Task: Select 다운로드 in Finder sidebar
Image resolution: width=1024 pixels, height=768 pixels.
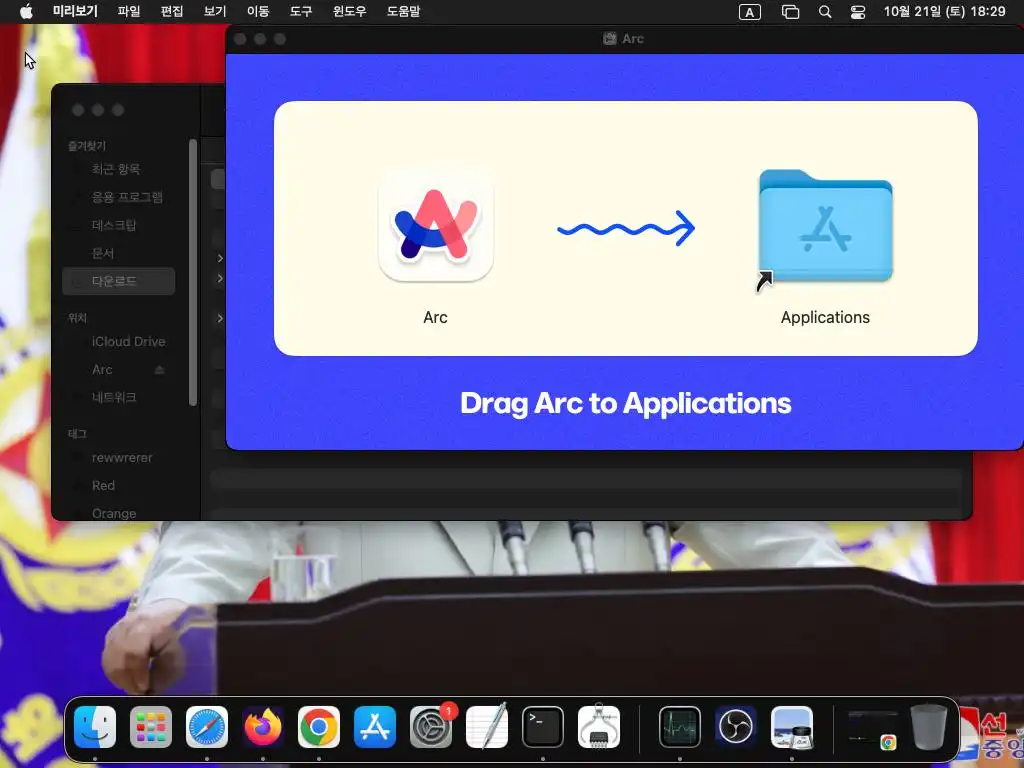Action: pyautogui.click(x=118, y=281)
